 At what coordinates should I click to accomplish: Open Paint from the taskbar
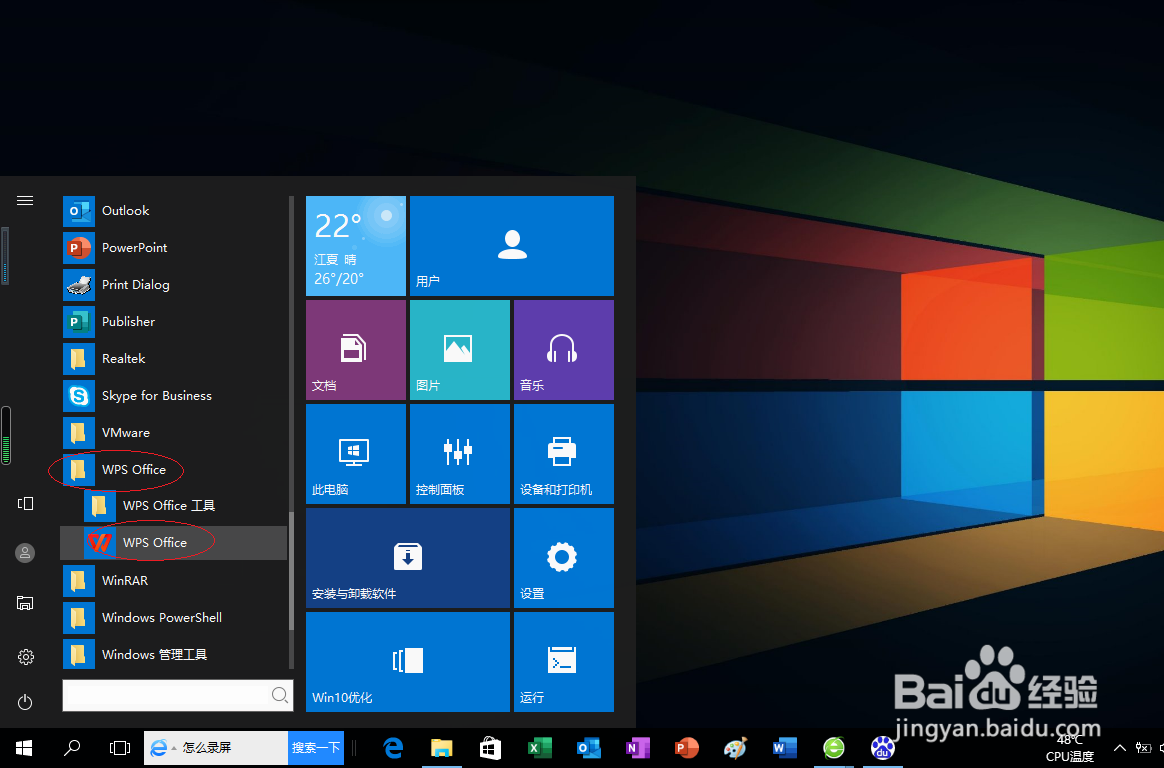pyautogui.click(x=736, y=748)
